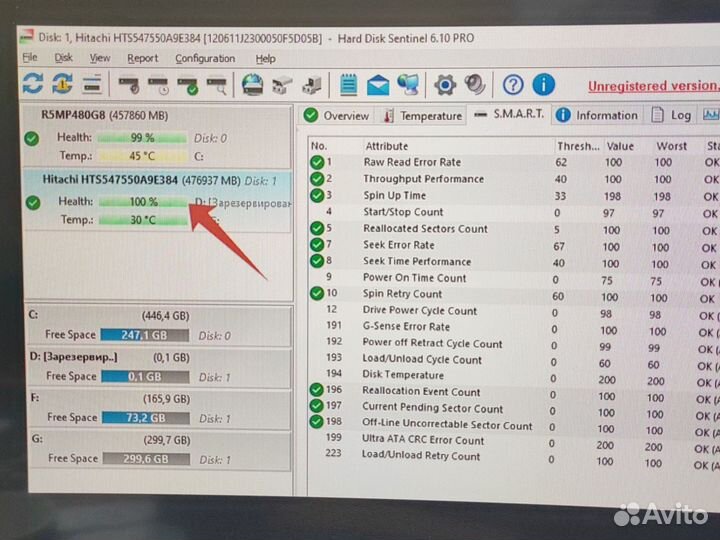Click the refresh-with-warning toolbar icon
720x540 pixels.
click(x=62, y=84)
